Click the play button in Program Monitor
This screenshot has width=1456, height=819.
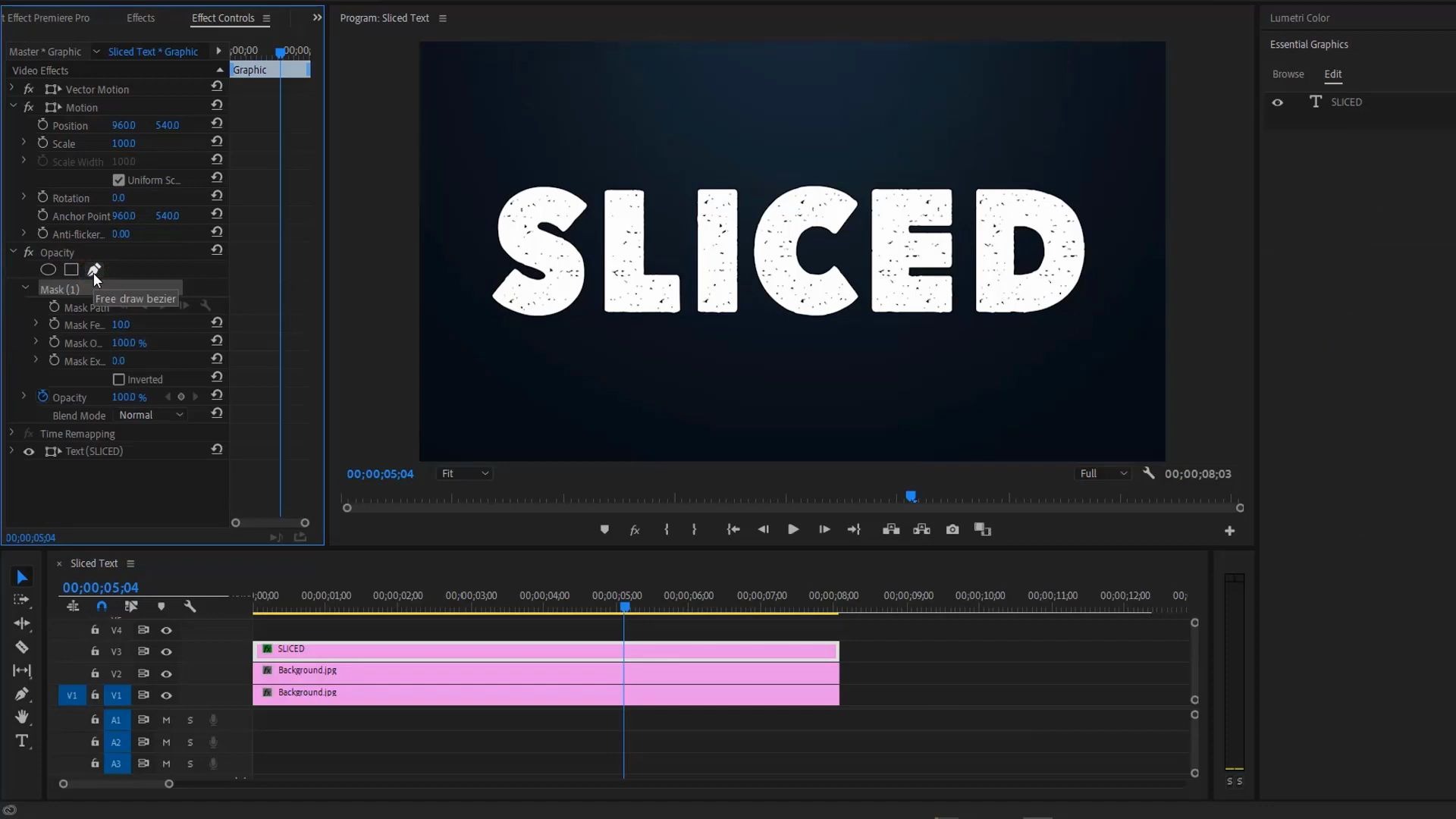(x=793, y=529)
